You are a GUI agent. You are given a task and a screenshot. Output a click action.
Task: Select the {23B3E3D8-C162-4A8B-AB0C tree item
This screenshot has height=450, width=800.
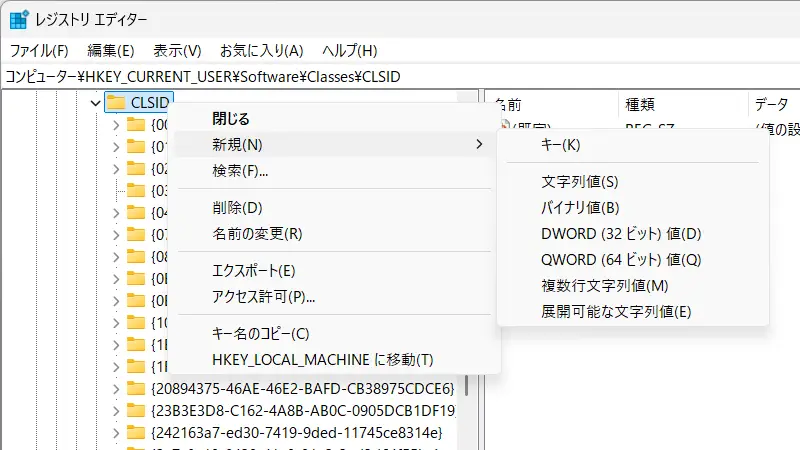[x=302, y=410]
